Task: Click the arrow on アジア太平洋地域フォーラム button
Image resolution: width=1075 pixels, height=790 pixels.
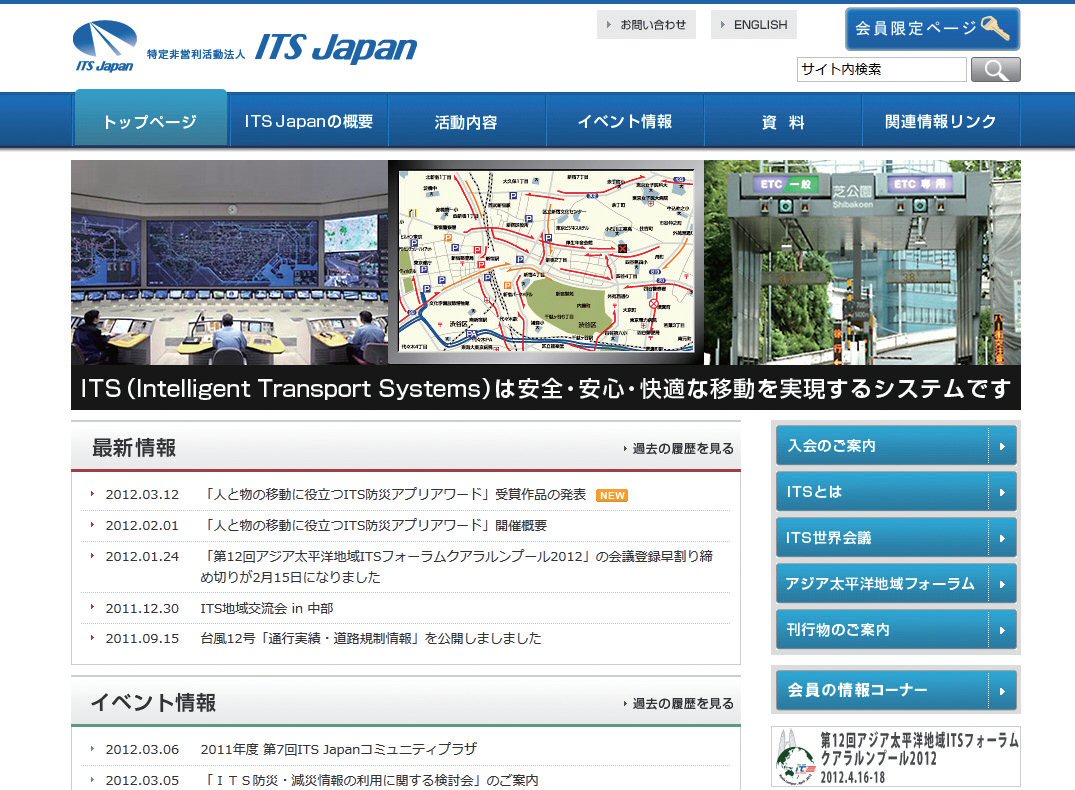Action: [1002, 584]
